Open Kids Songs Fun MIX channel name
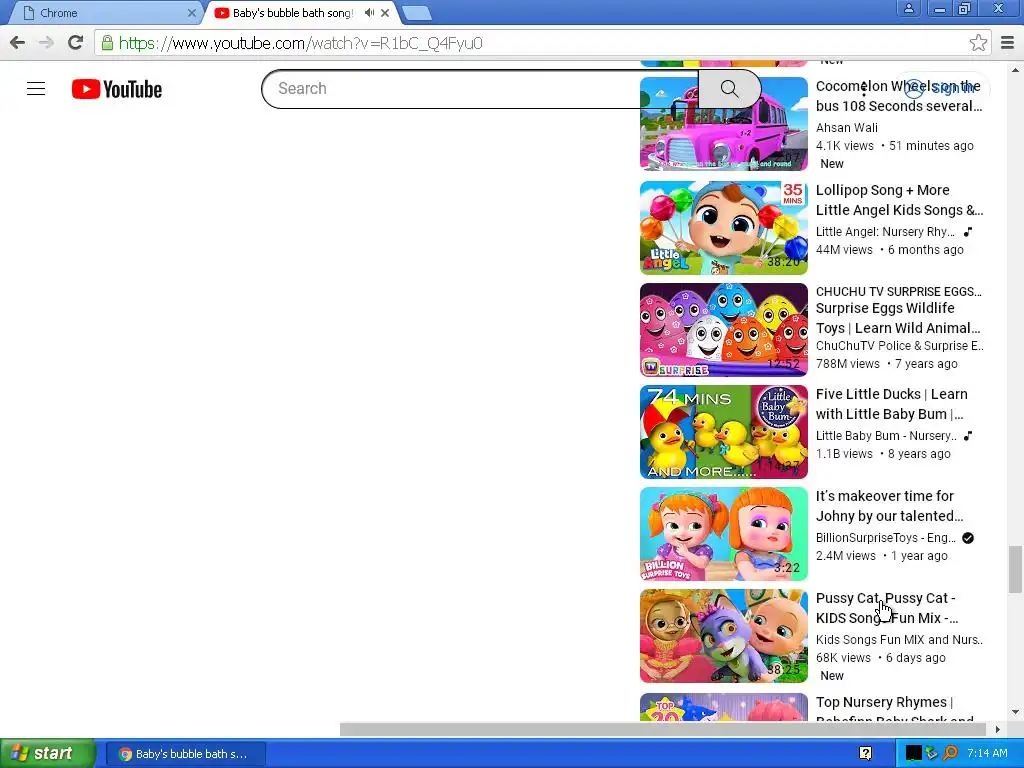The image size is (1024, 768). (899, 639)
